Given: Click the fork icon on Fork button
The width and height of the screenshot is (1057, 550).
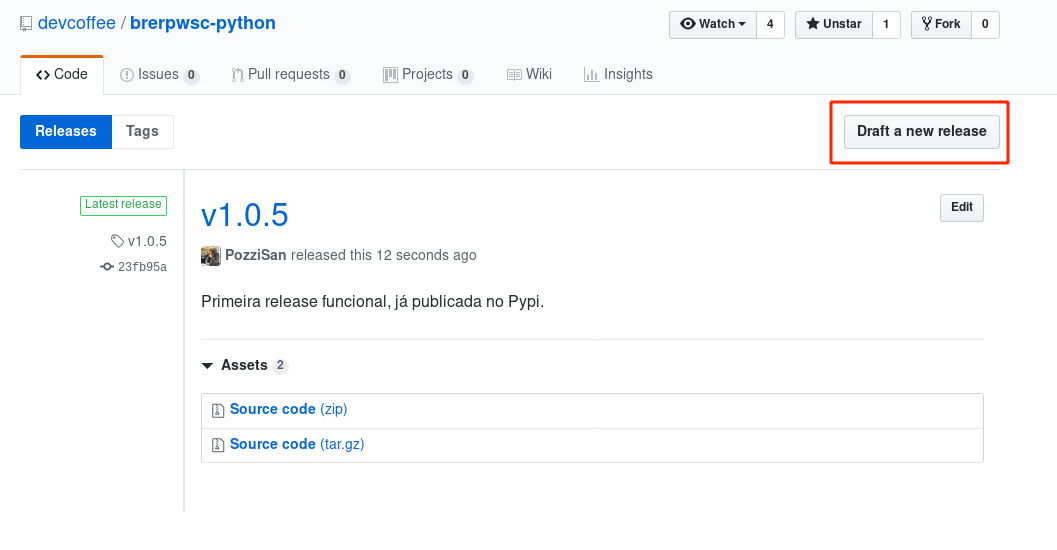Looking at the screenshot, I should 927,24.
